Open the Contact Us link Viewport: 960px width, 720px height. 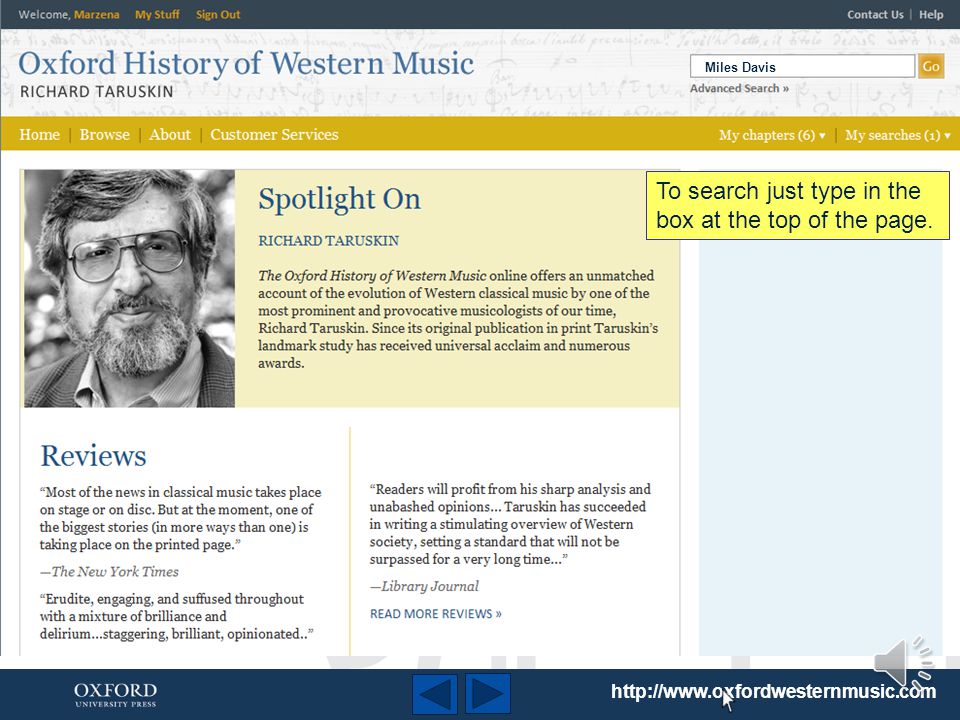point(875,14)
